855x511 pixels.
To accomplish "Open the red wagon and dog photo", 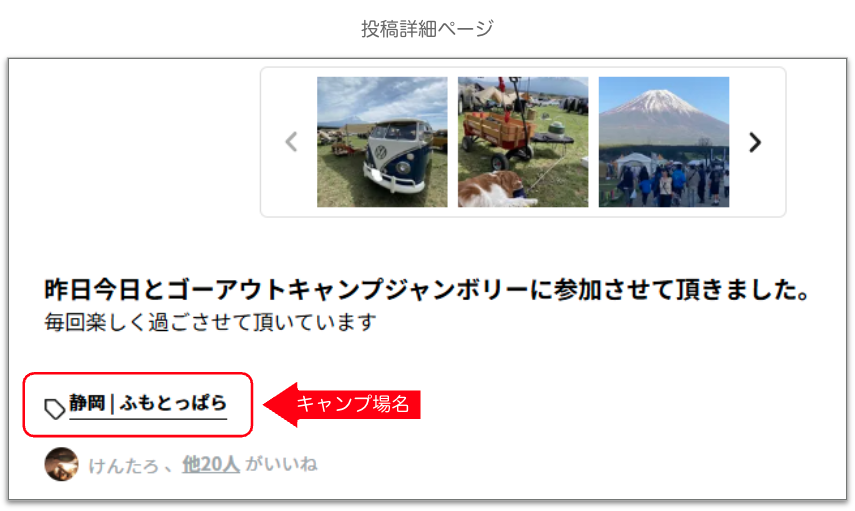I will (x=523, y=142).
